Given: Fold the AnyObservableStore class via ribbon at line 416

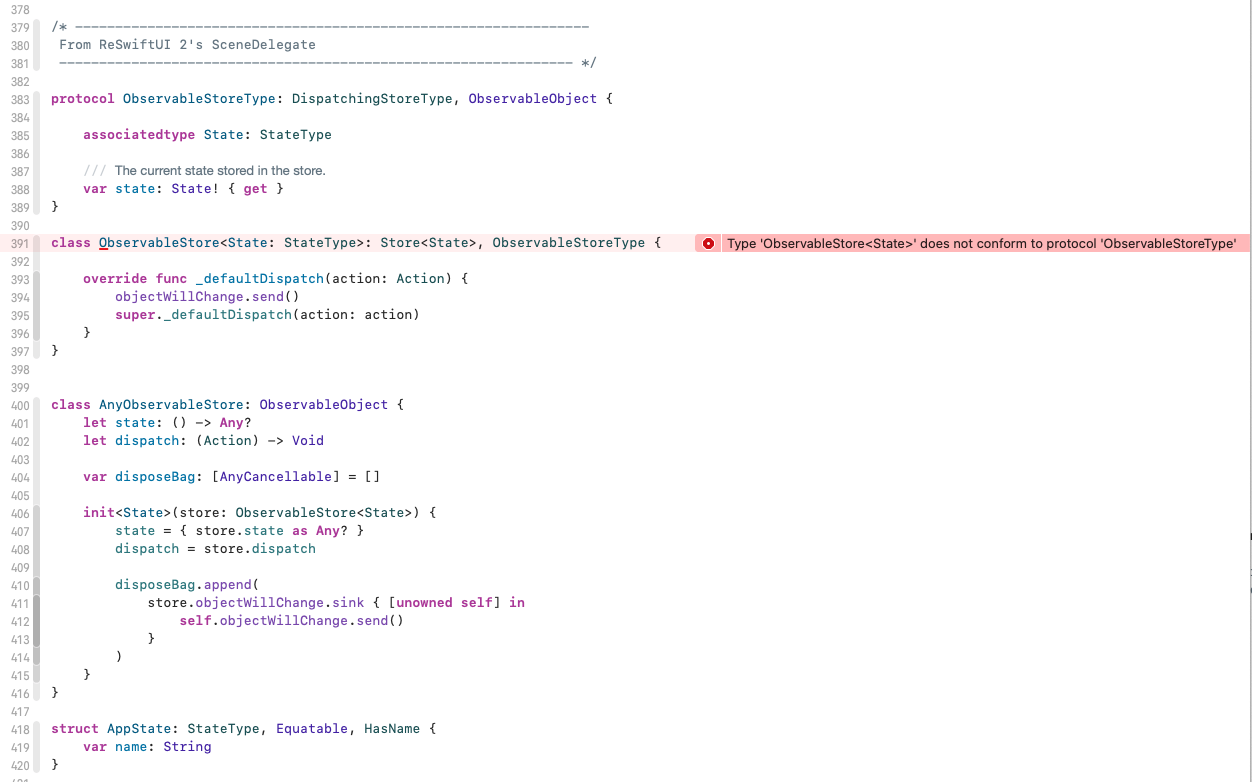Looking at the screenshot, I should (37, 693).
